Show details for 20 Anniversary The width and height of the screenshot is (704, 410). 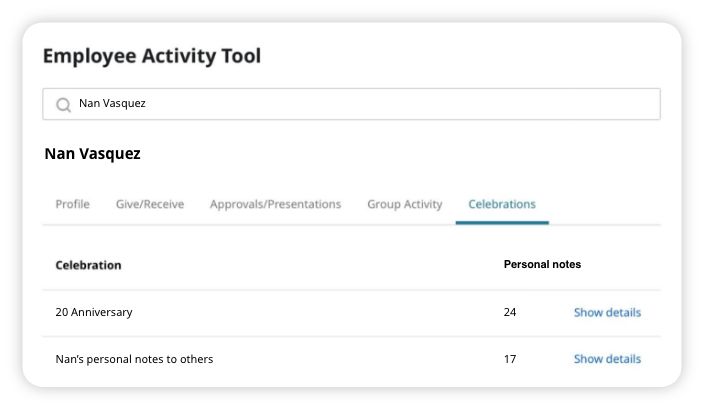point(607,313)
